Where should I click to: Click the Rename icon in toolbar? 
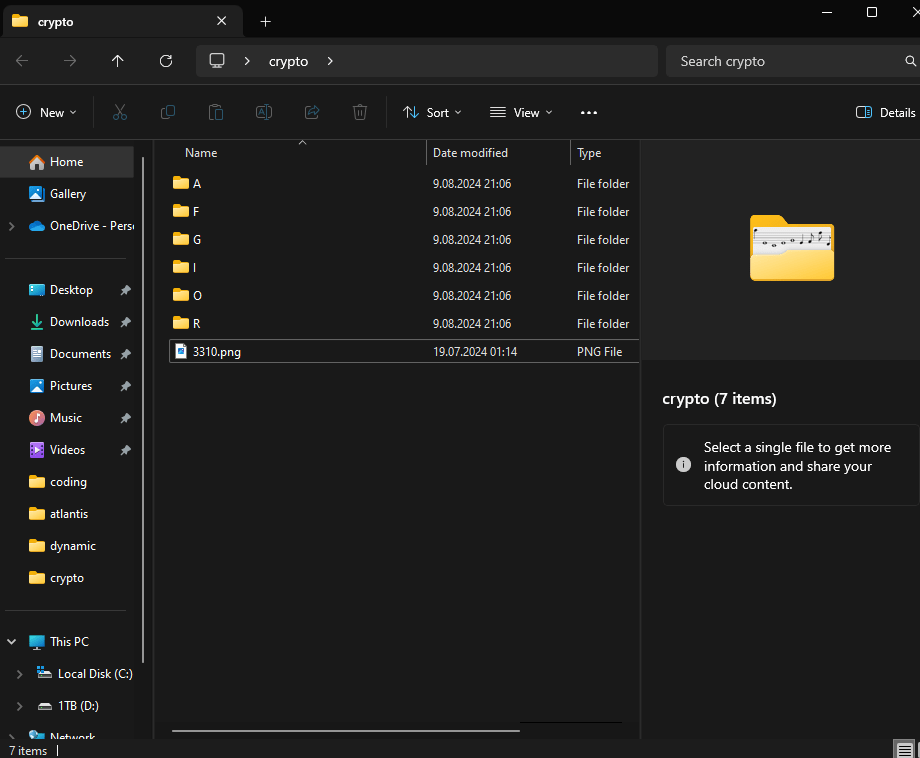pyautogui.click(x=264, y=113)
